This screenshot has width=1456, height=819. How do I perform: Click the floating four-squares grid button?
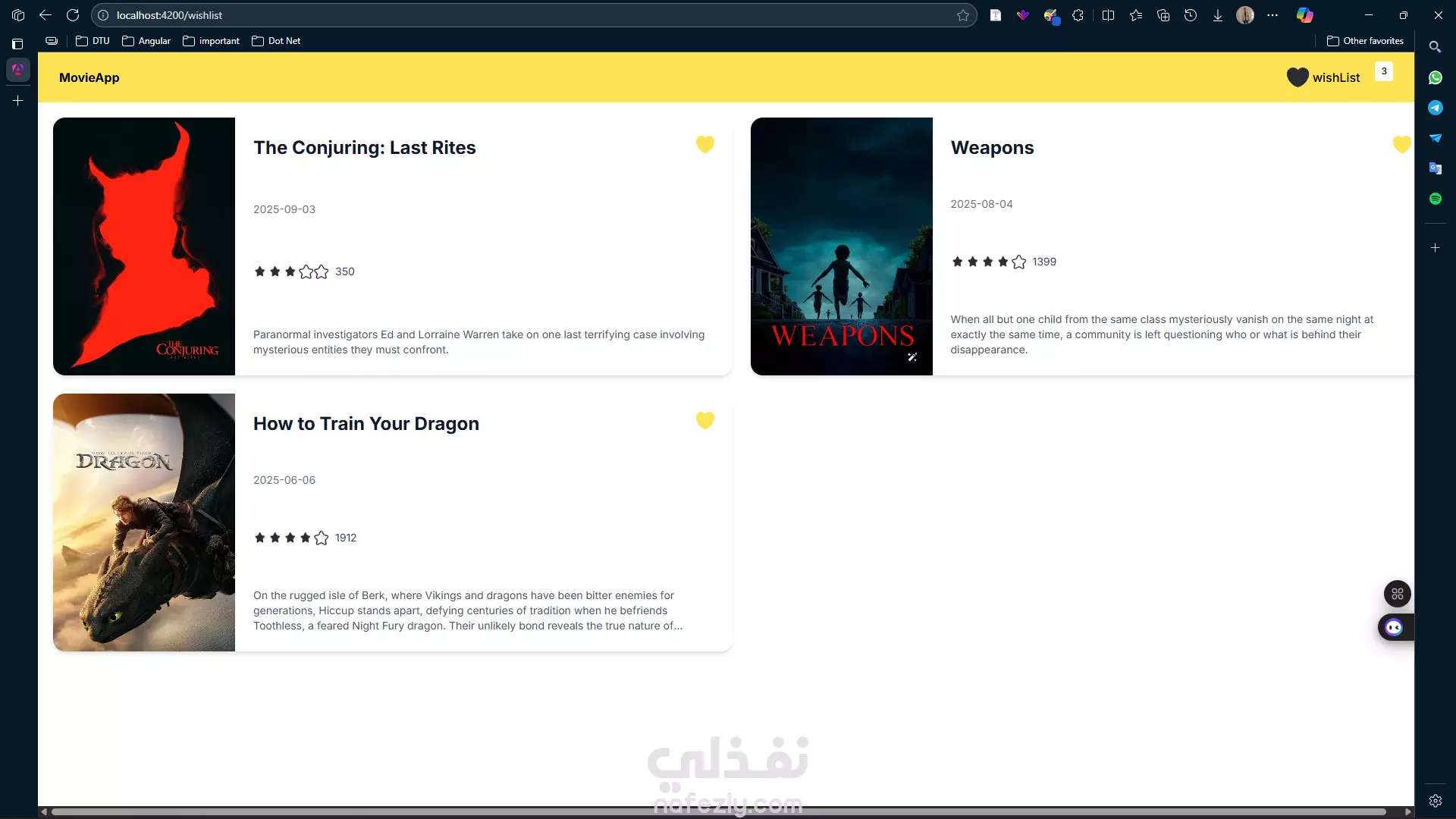point(1398,594)
